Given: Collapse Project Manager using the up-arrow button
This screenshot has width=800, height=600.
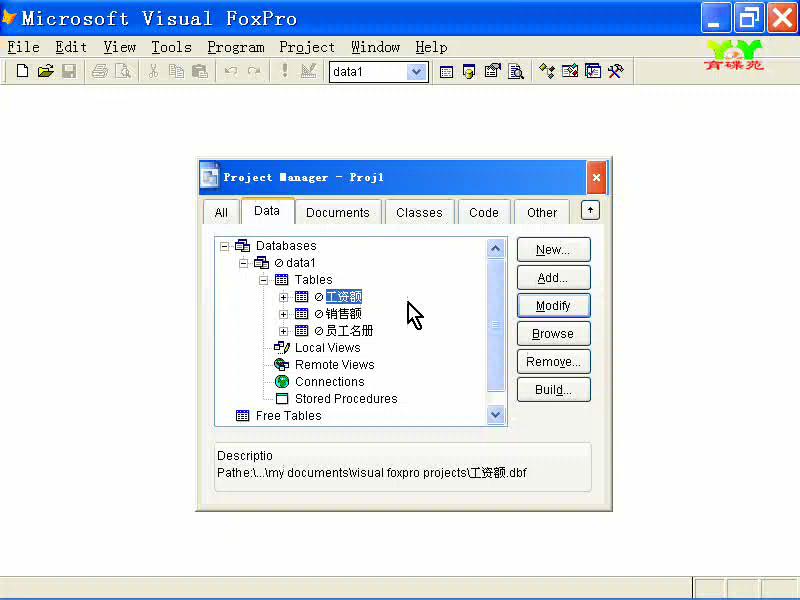Looking at the screenshot, I should (x=590, y=210).
